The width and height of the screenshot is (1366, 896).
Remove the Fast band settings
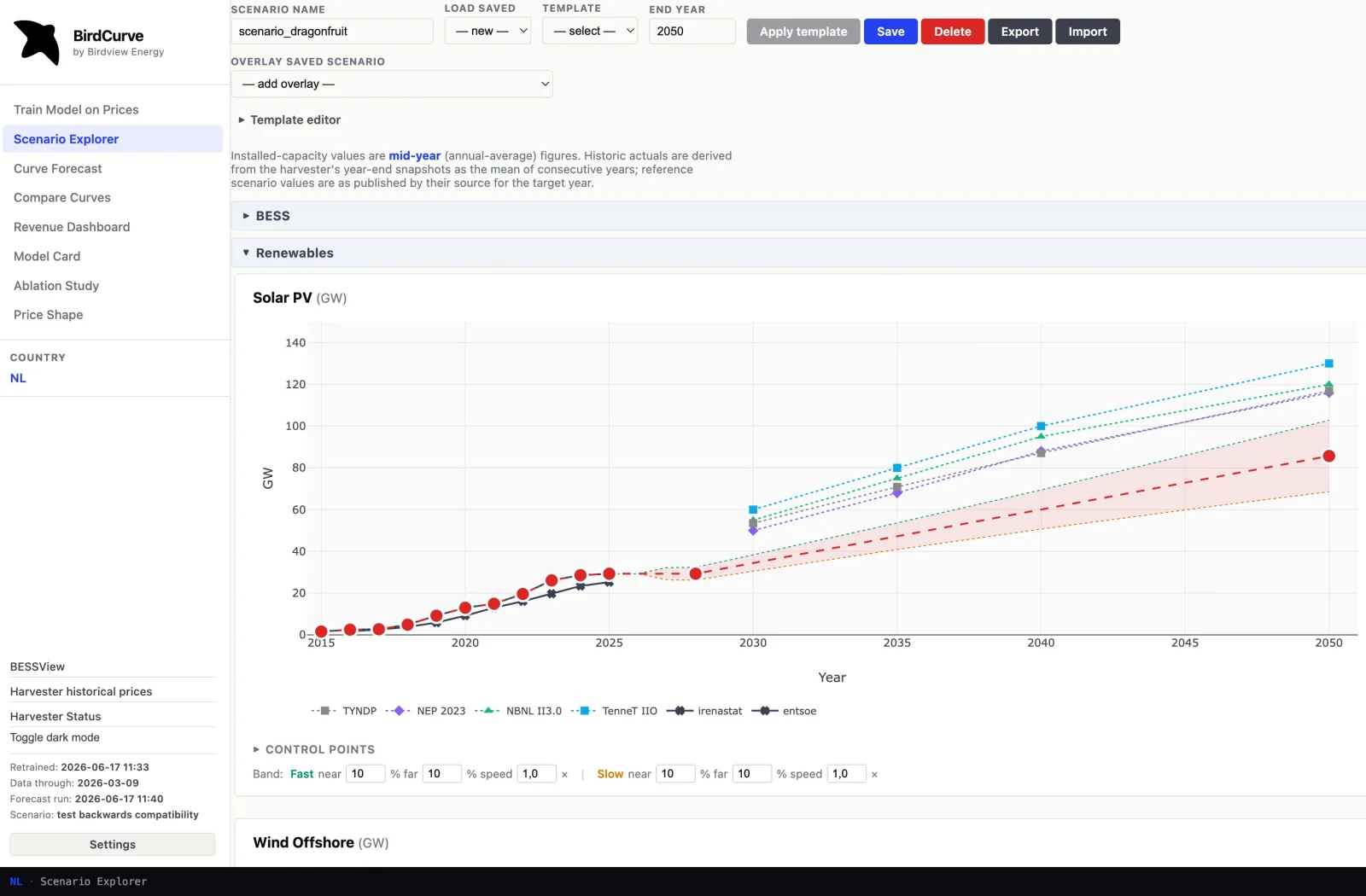(564, 775)
